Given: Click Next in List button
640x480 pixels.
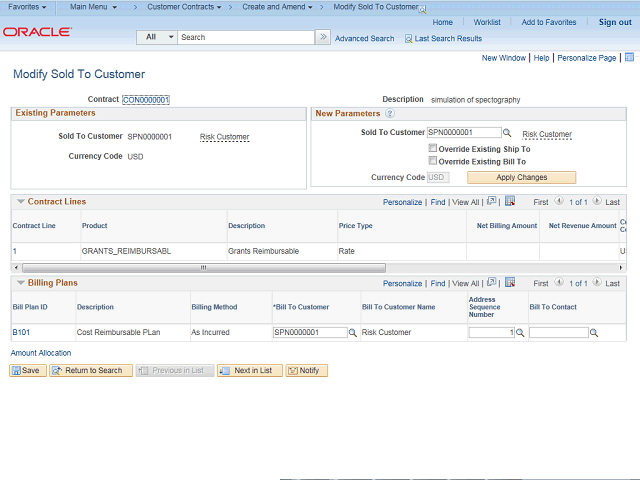Looking at the screenshot, I should point(250,371).
